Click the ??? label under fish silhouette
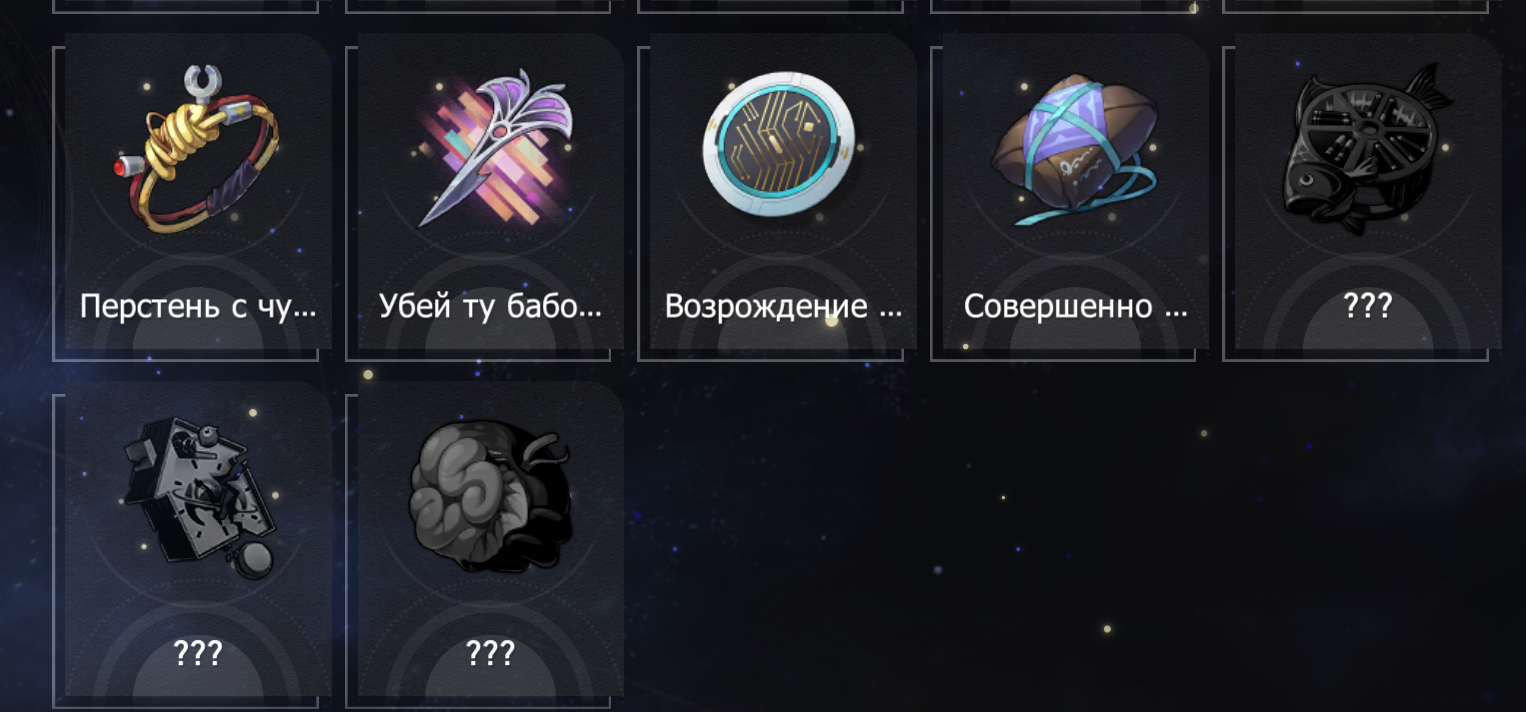1526x712 pixels. tap(1368, 306)
